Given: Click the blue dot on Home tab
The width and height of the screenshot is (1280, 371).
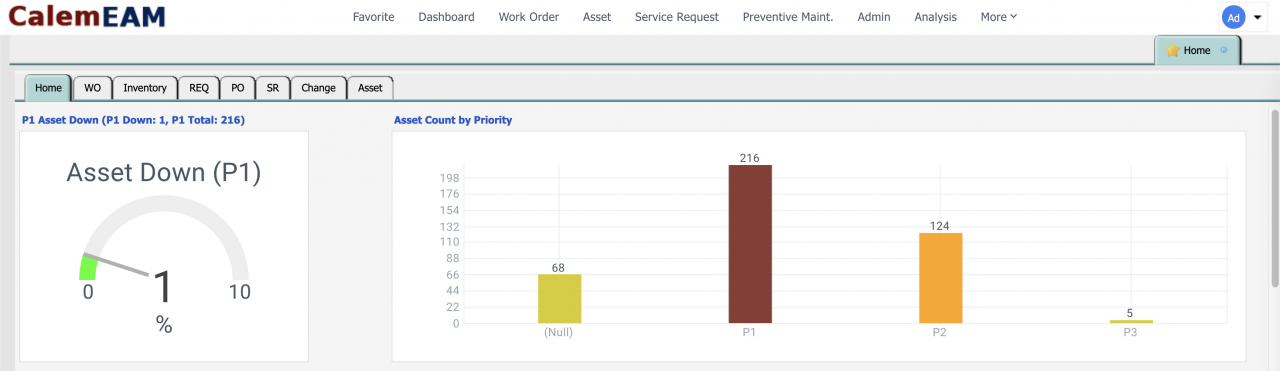Looking at the screenshot, I should pos(1224,50).
